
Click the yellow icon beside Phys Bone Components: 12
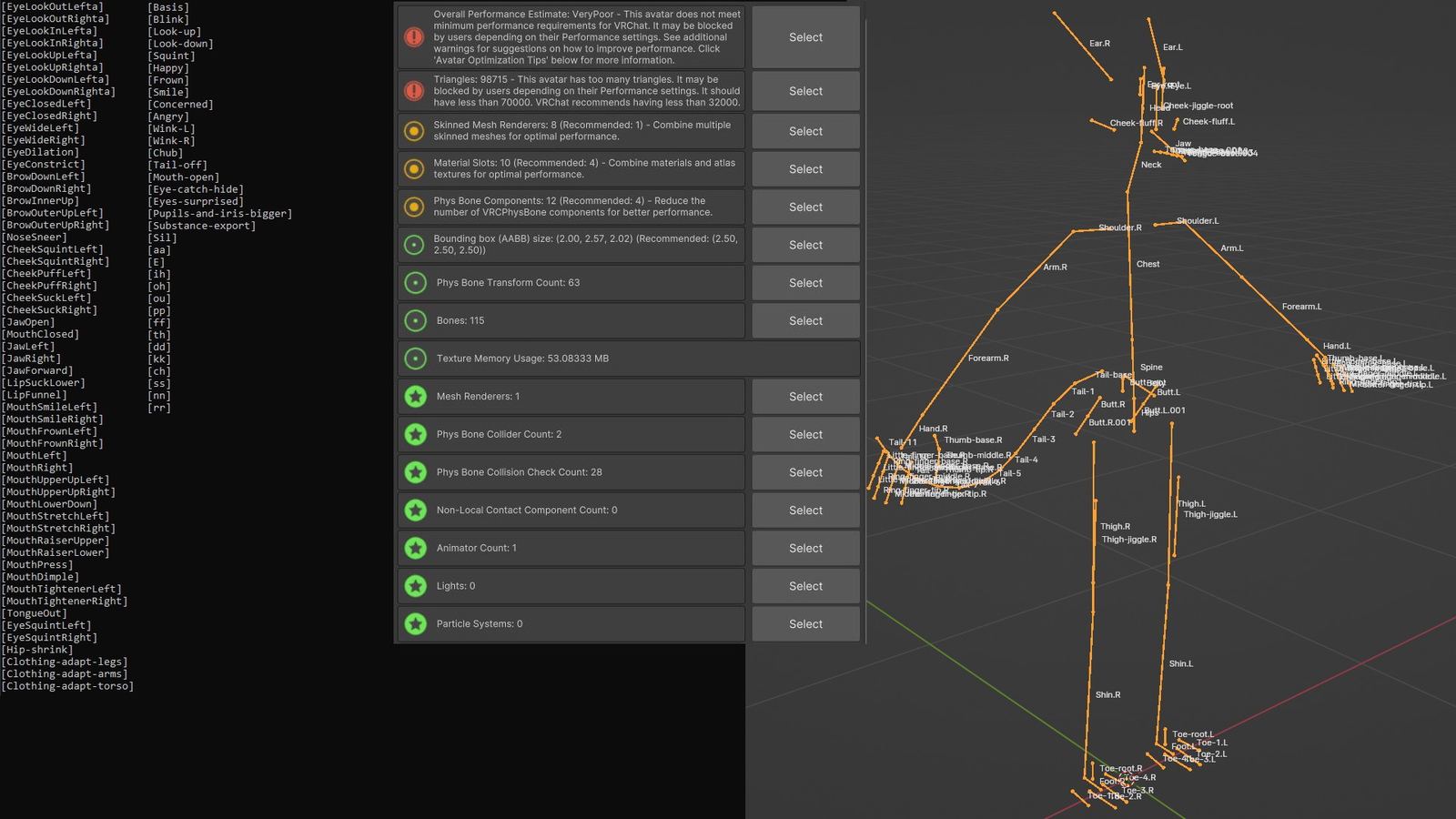[x=414, y=207]
